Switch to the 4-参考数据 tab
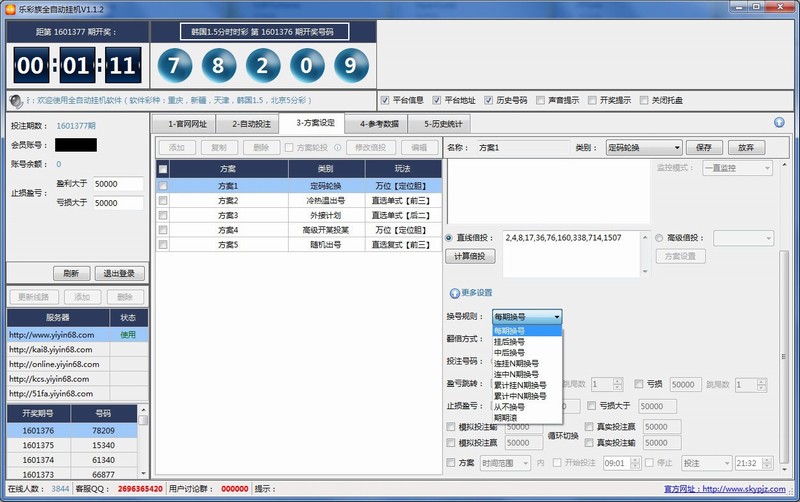 [x=379, y=124]
